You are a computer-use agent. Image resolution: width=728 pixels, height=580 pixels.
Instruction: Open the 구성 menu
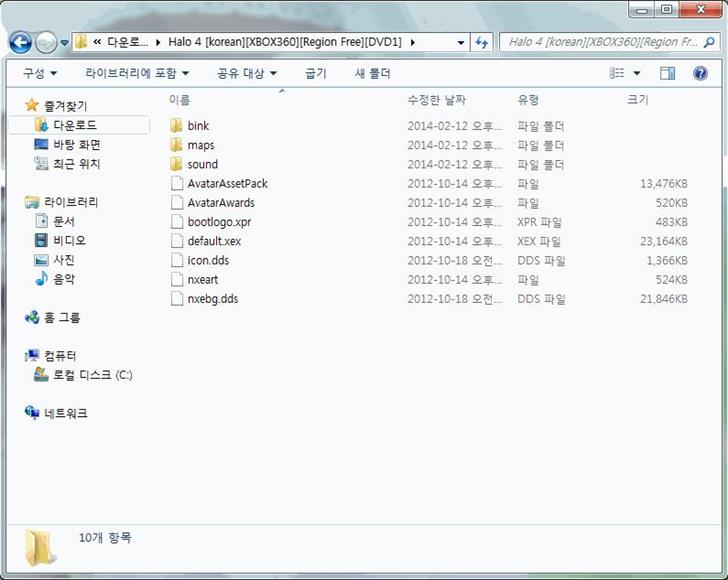pyautogui.click(x=40, y=73)
